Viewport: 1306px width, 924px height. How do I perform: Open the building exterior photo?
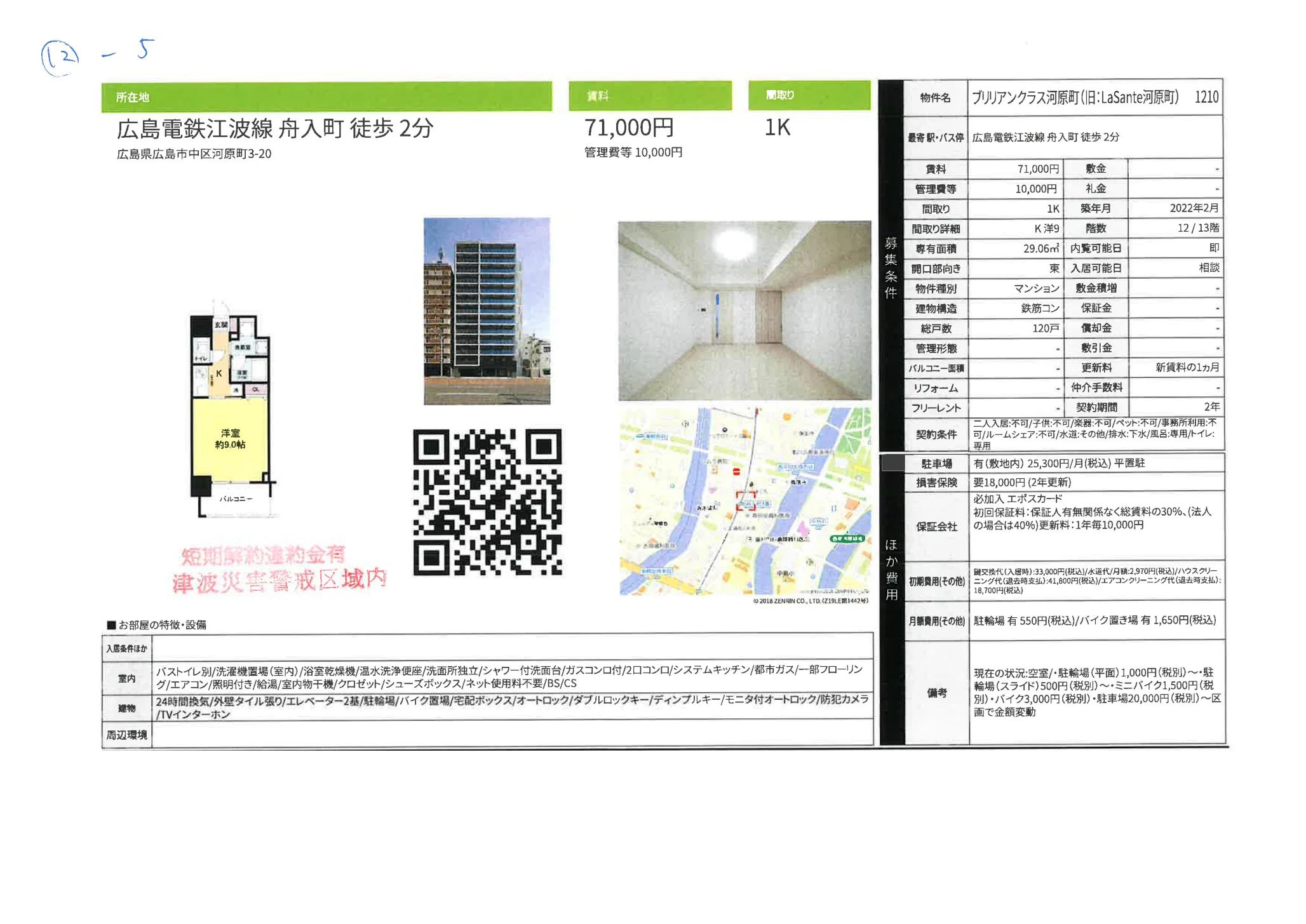click(x=487, y=311)
